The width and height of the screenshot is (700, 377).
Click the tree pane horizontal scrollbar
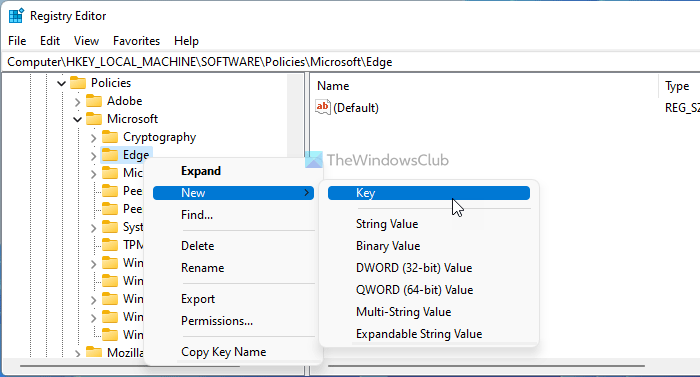click(129, 366)
